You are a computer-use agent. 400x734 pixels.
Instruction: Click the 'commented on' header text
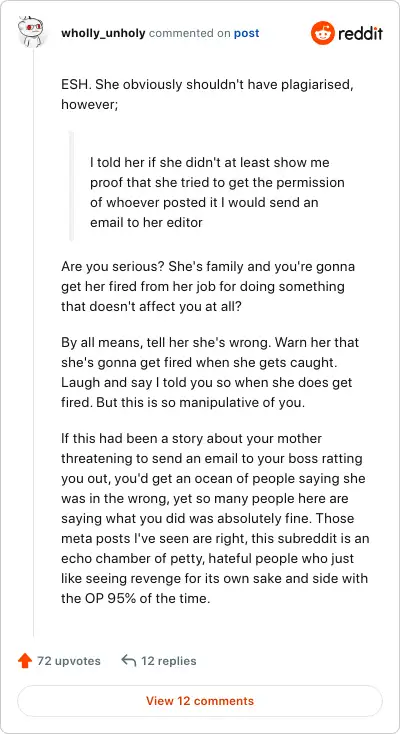click(x=190, y=34)
